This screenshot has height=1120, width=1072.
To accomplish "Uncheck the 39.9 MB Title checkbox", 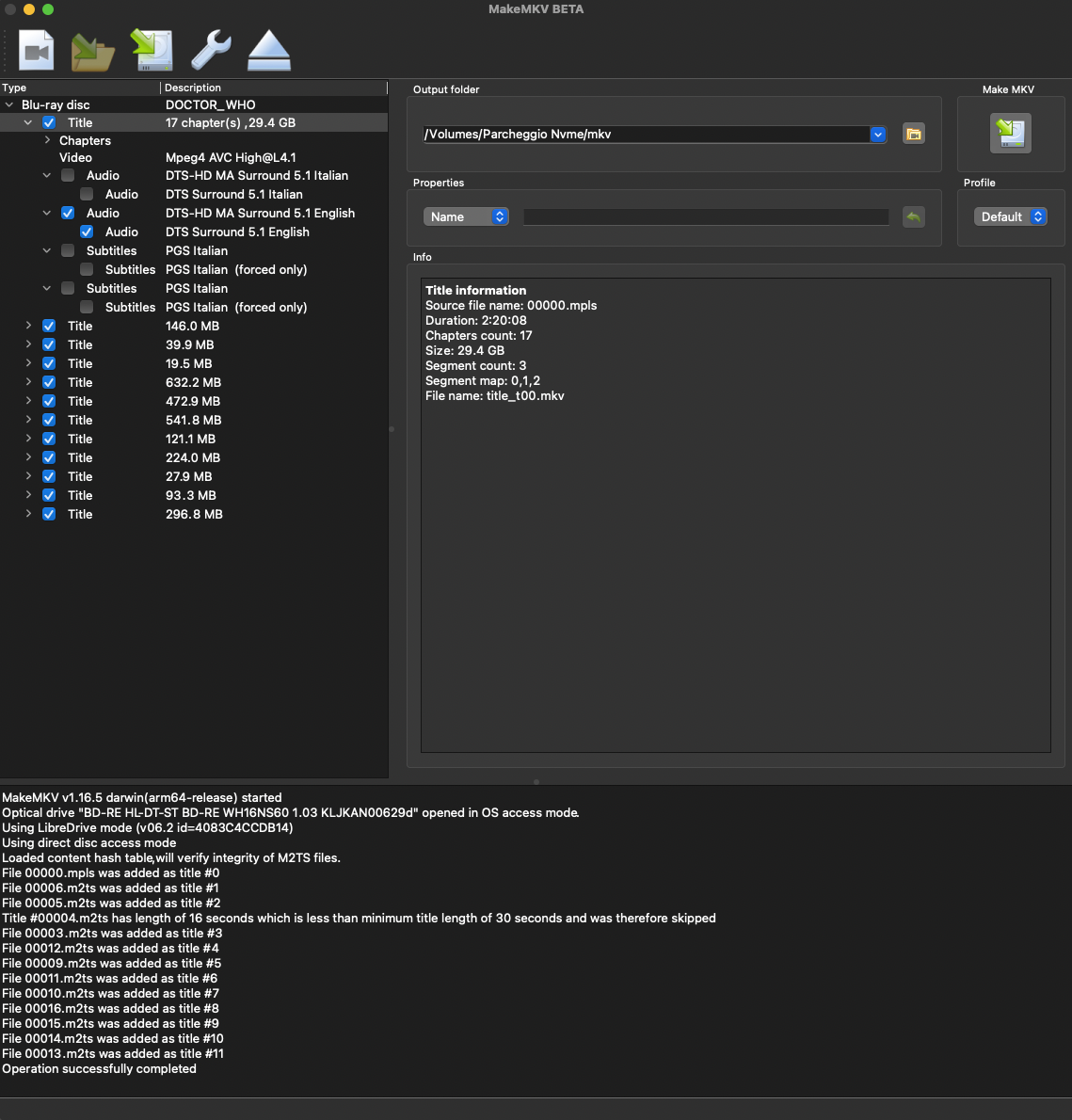I will coord(49,345).
